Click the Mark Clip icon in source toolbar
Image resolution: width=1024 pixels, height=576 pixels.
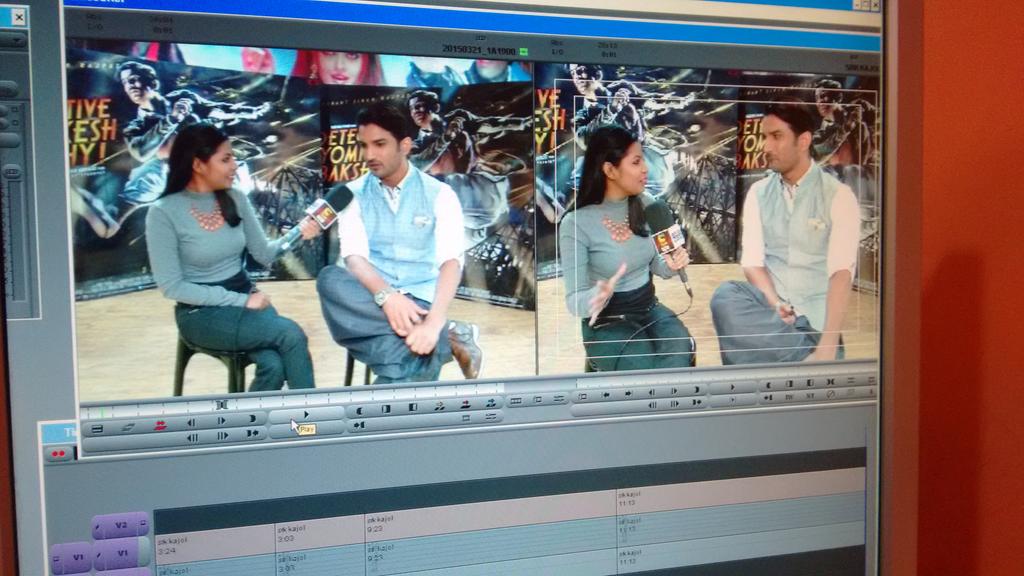[386, 409]
